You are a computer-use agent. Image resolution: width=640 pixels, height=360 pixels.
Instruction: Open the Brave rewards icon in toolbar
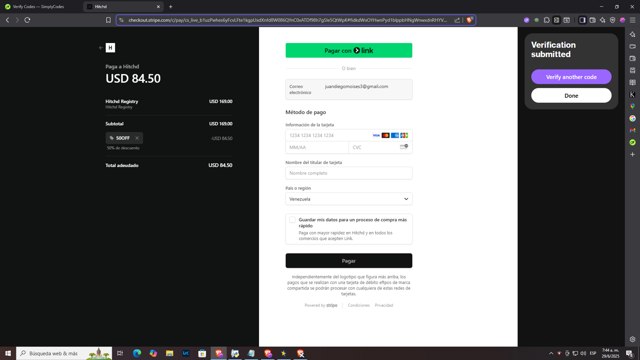602,20
